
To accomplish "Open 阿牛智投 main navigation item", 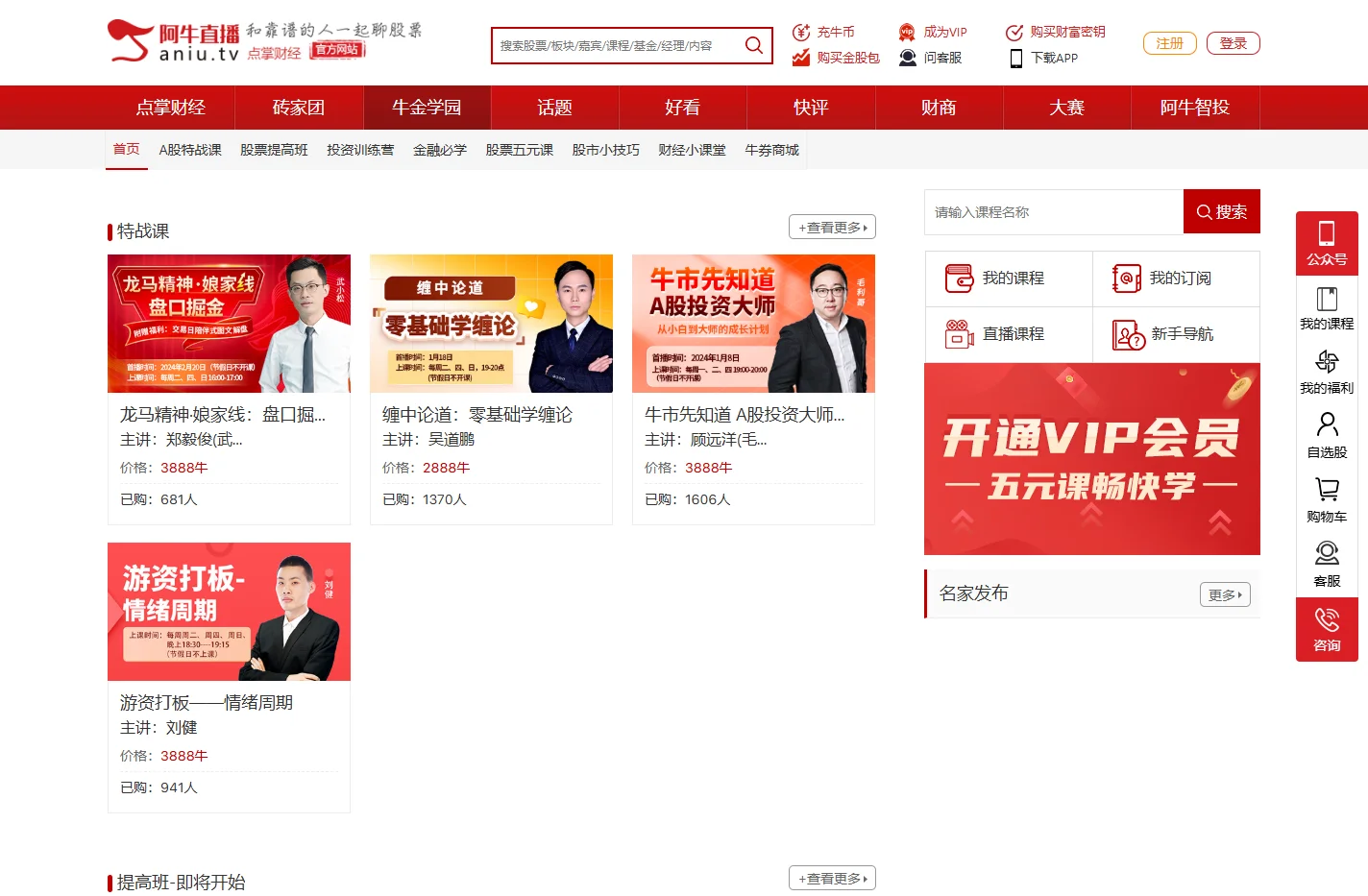I will point(1195,108).
